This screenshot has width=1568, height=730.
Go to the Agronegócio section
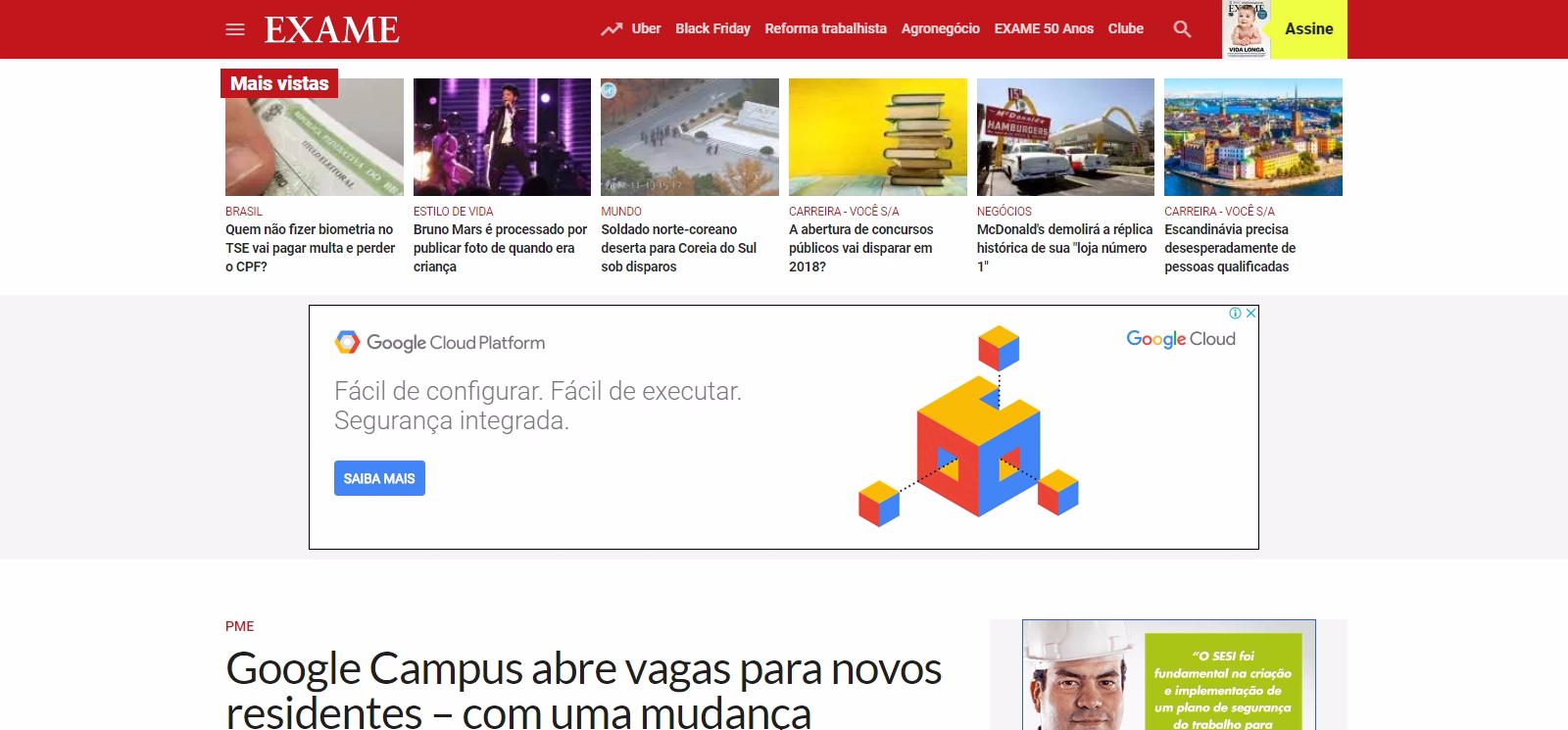(941, 28)
